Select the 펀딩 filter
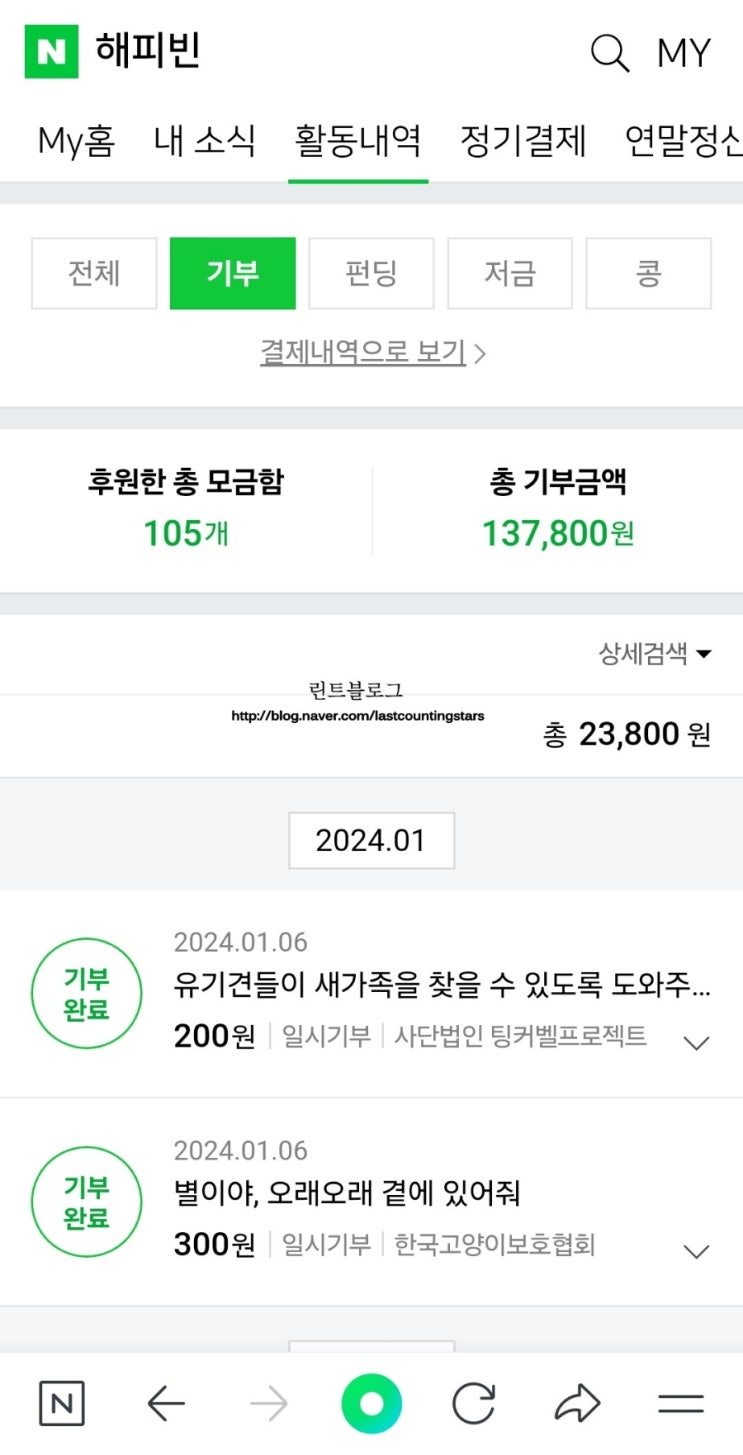743x1455 pixels. tap(371, 273)
